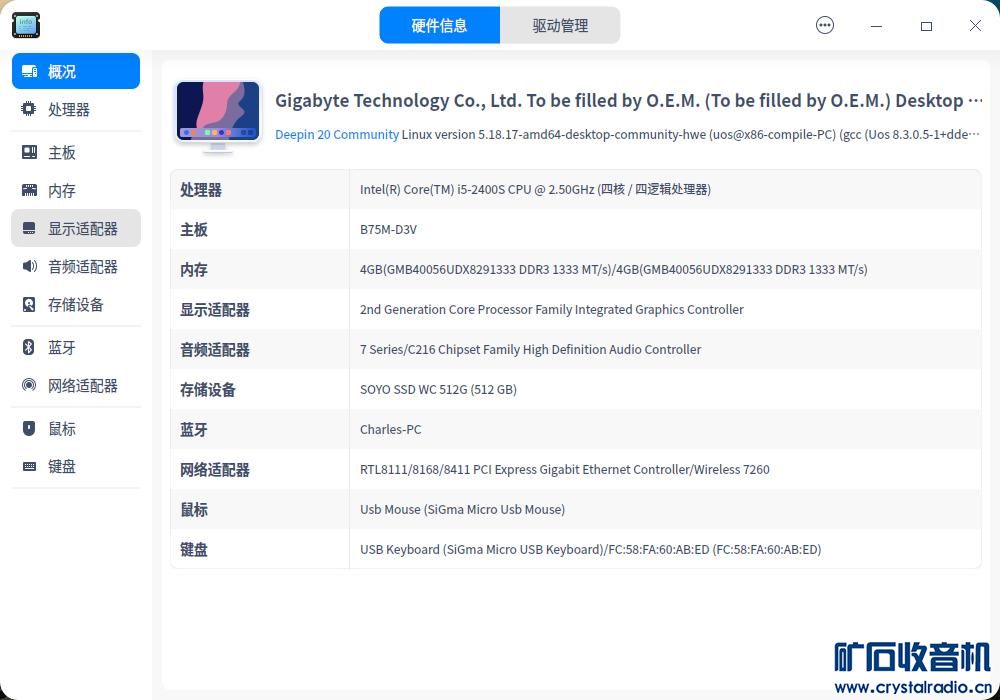1000x700 pixels.
Task: Select the USB Keyboard (SiGma Micro) value
Action: [591, 550]
